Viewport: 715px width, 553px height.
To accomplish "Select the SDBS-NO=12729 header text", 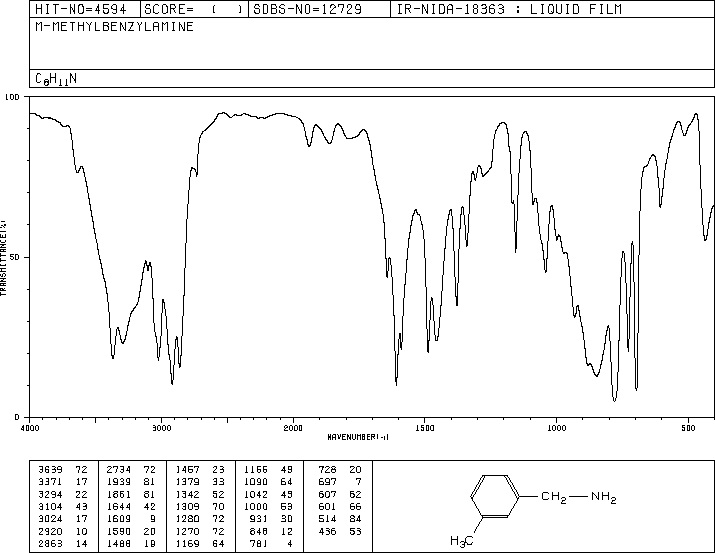I will 307,9.
